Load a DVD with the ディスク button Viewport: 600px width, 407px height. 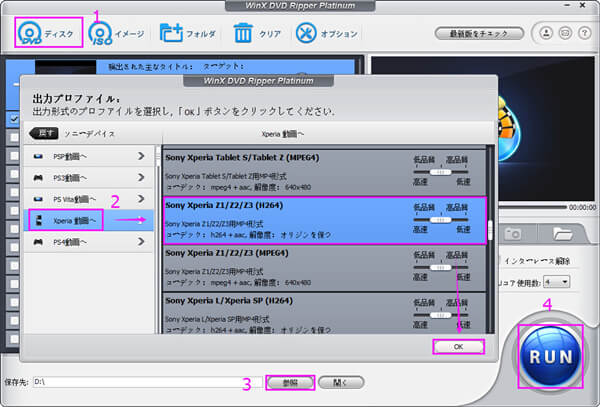click(48, 33)
